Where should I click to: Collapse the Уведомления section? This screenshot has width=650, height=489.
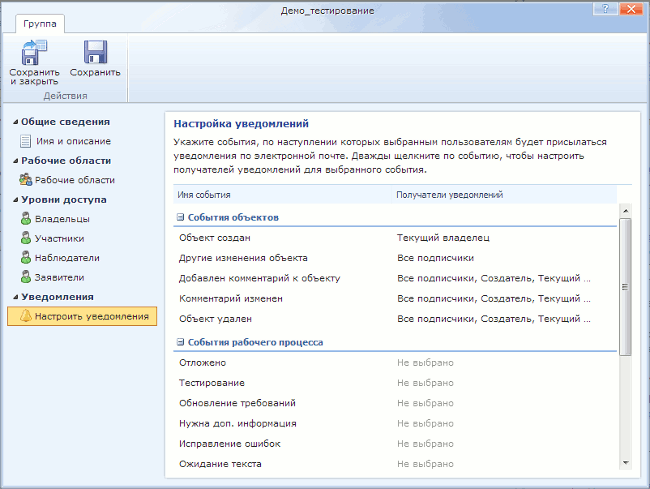pyautogui.click(x=15, y=297)
